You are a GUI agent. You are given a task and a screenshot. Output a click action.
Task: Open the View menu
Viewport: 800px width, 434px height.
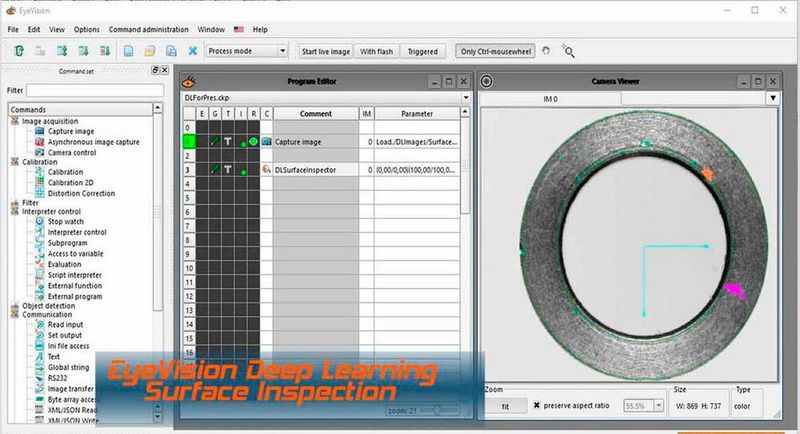click(x=57, y=30)
